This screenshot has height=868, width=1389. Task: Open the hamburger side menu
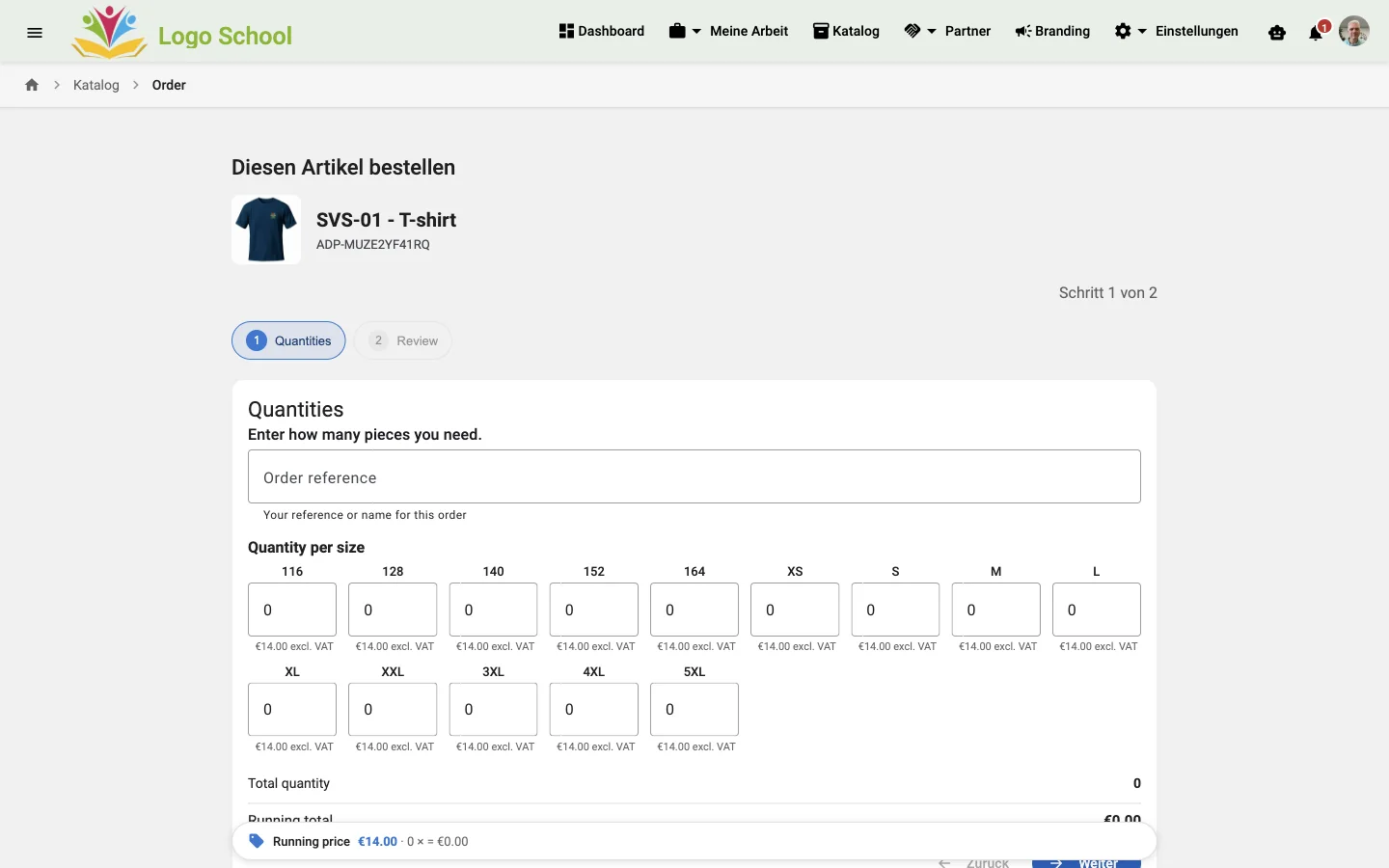(x=35, y=32)
